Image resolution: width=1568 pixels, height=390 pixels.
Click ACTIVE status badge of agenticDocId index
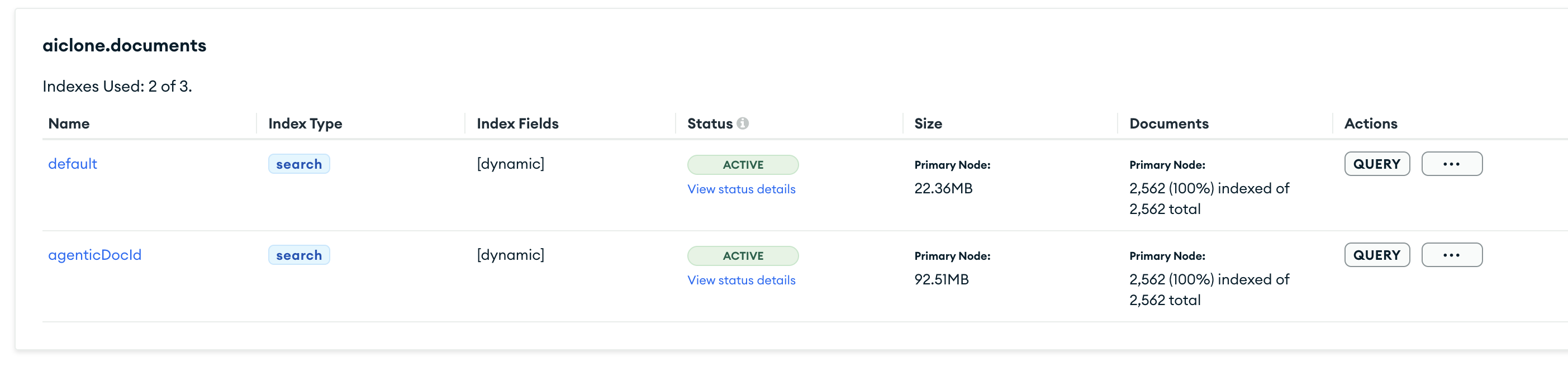[x=743, y=256]
